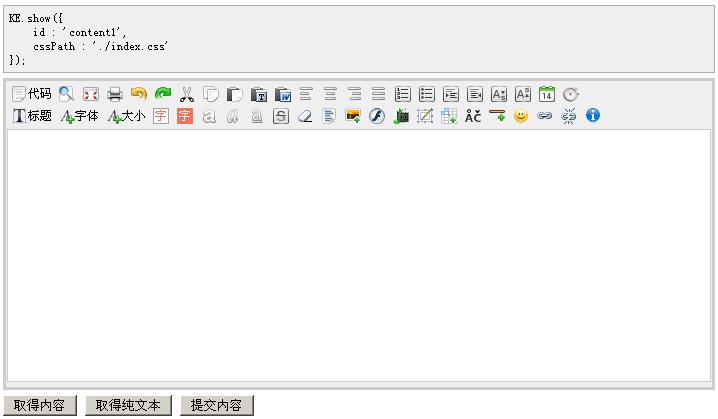Image resolution: width=718 pixels, height=419 pixels.
Task: Align text right
Action: tap(354, 94)
